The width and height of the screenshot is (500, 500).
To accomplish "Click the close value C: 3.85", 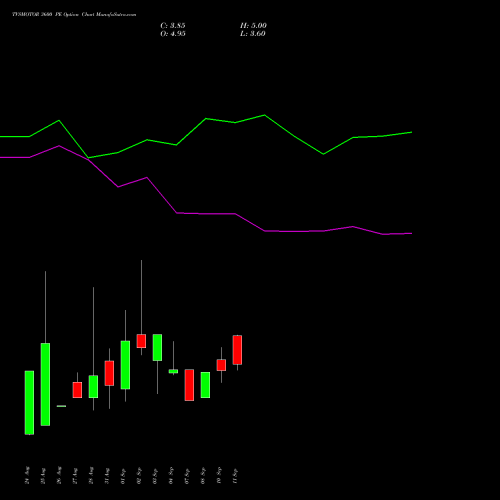I will [173, 26].
